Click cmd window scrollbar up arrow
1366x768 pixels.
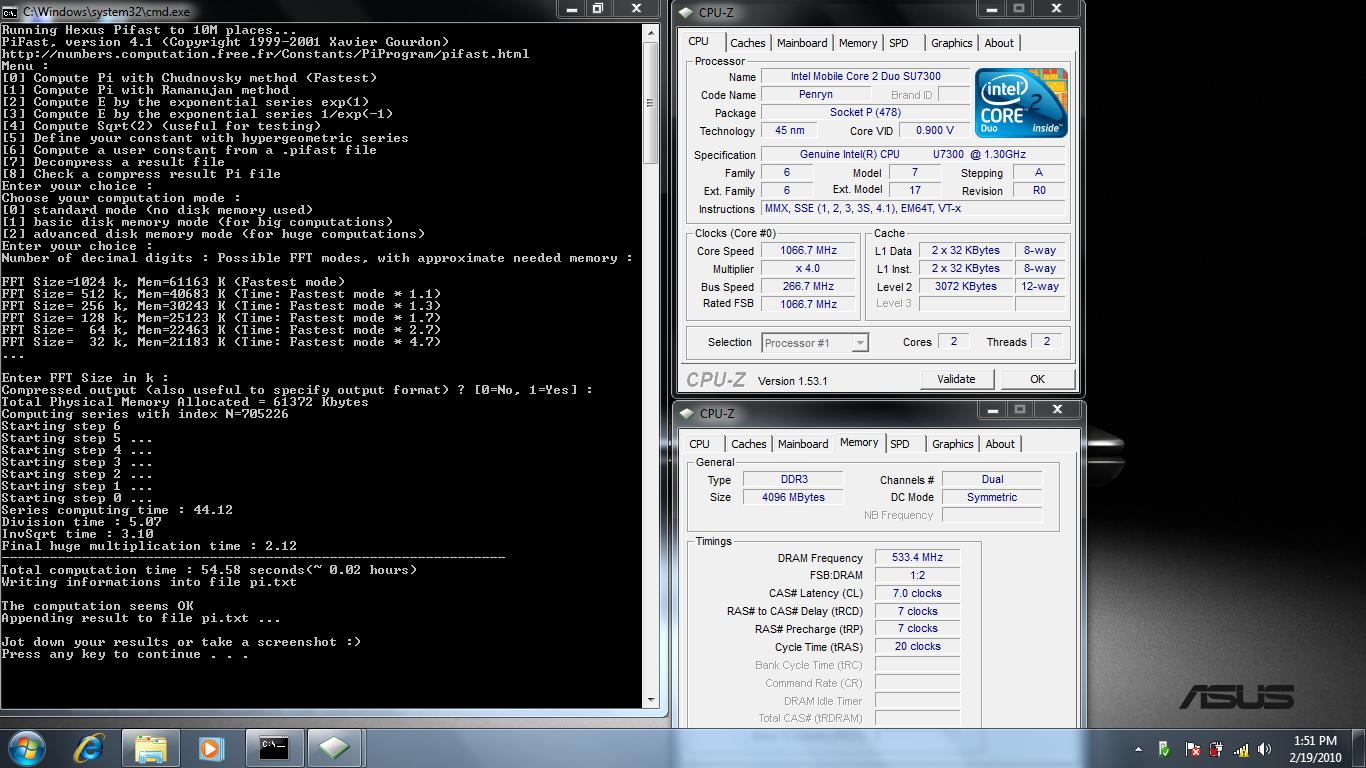(x=652, y=31)
